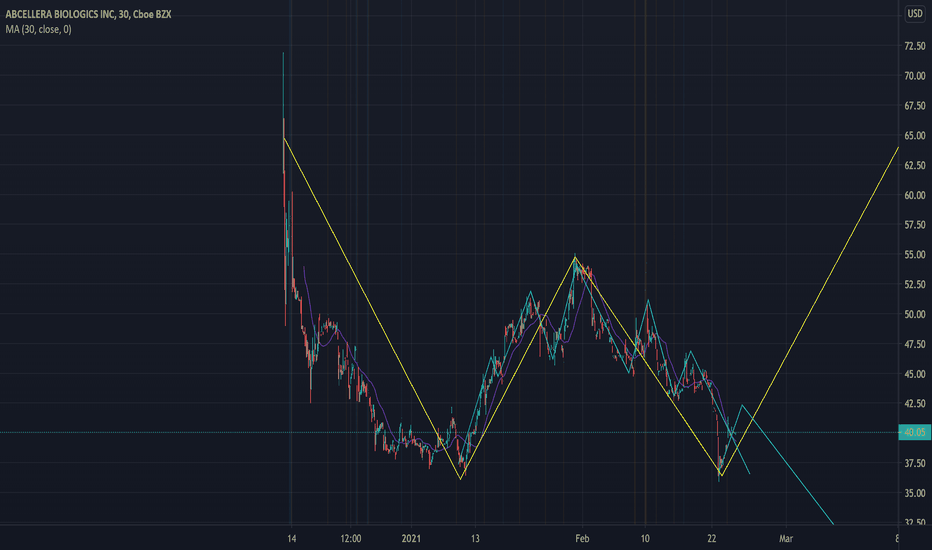Viewport: 932px width, 550px height.
Task: Click the 45.00 price axis label
Action: click(915, 374)
